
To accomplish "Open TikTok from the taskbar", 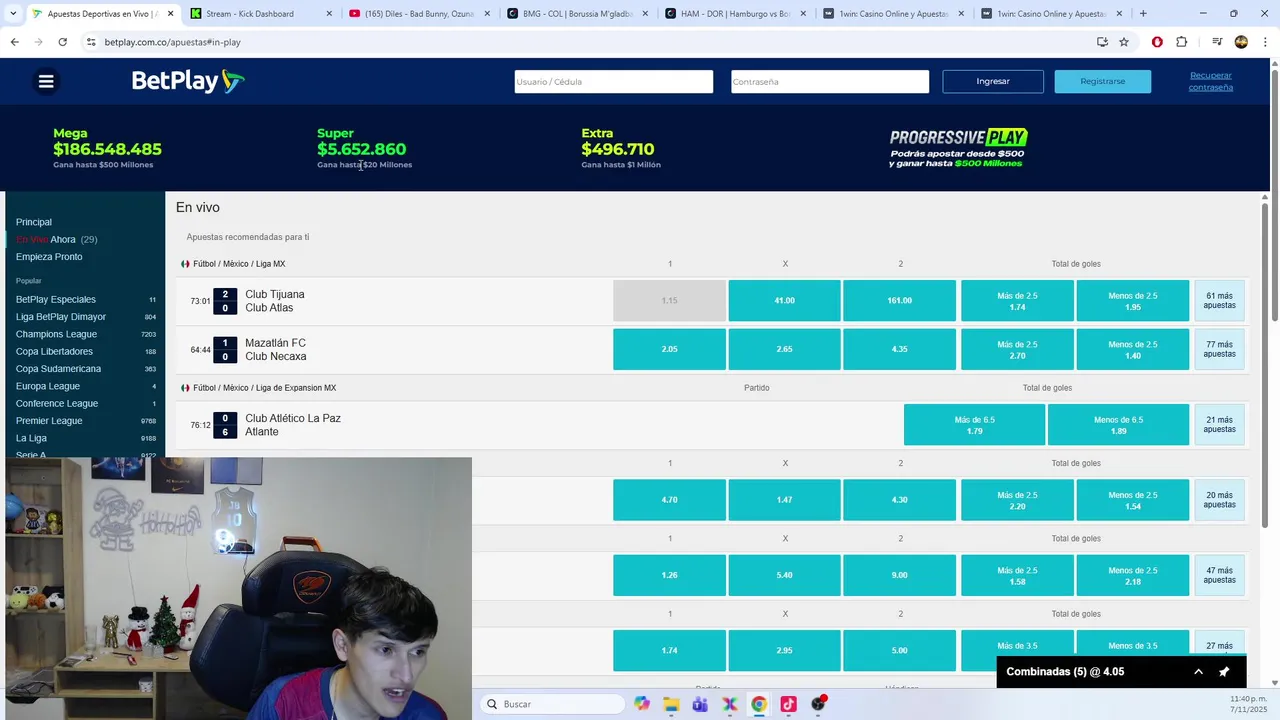I will pyautogui.click(x=789, y=704).
